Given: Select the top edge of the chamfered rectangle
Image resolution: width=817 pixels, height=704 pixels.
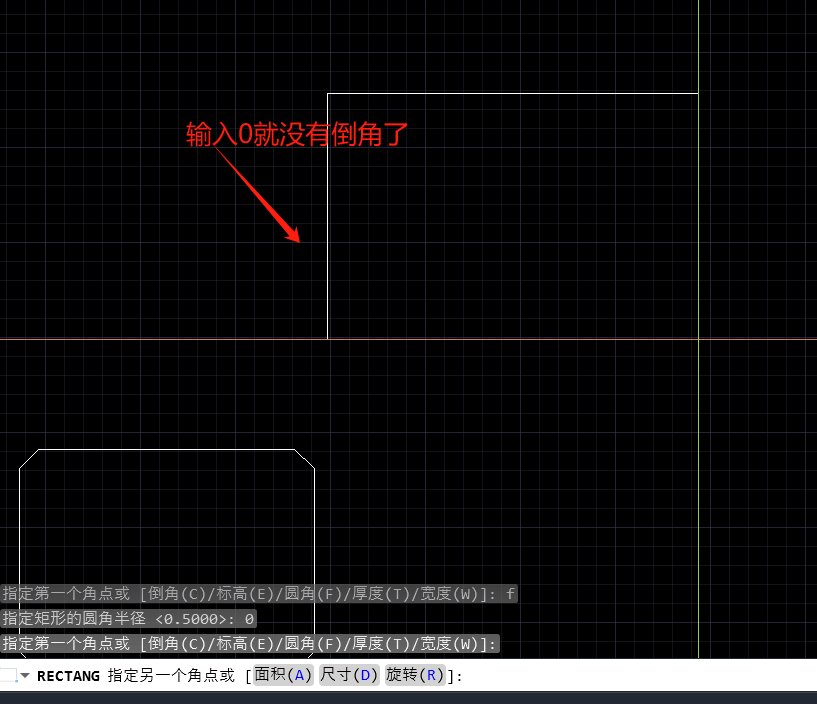Looking at the screenshot, I should pyautogui.click(x=167, y=450).
